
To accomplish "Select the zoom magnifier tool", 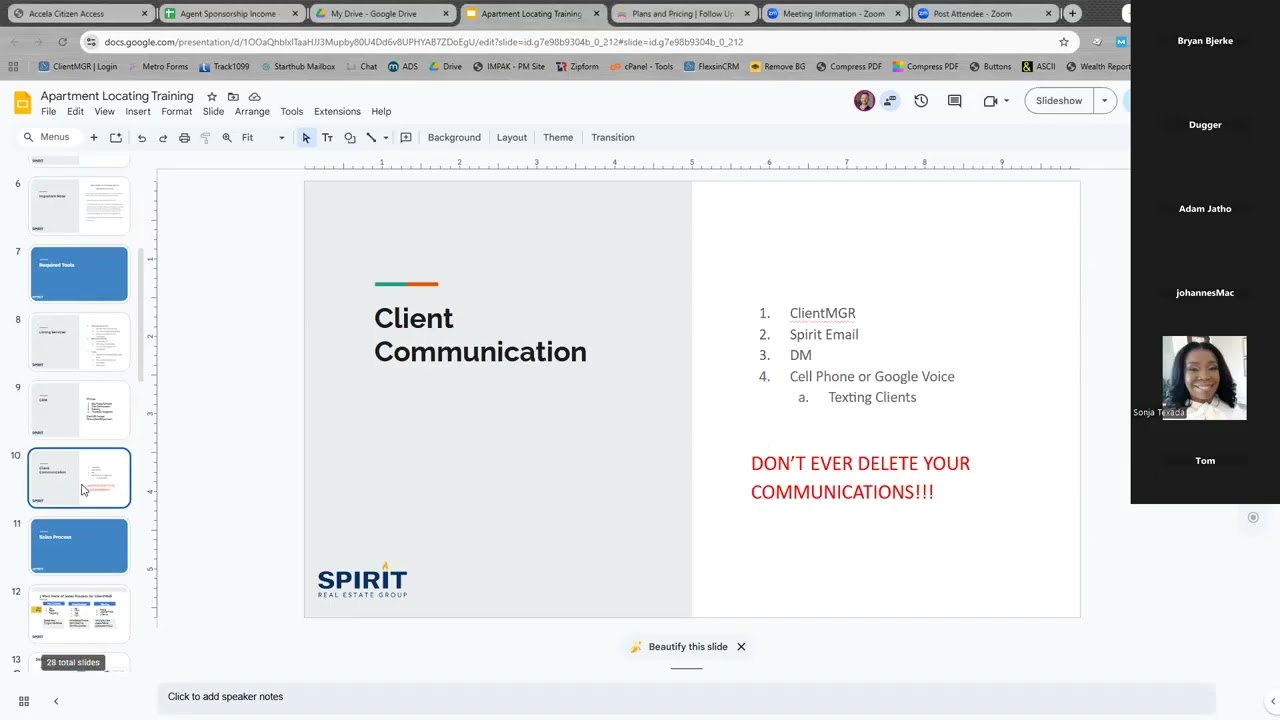I will [x=227, y=138].
